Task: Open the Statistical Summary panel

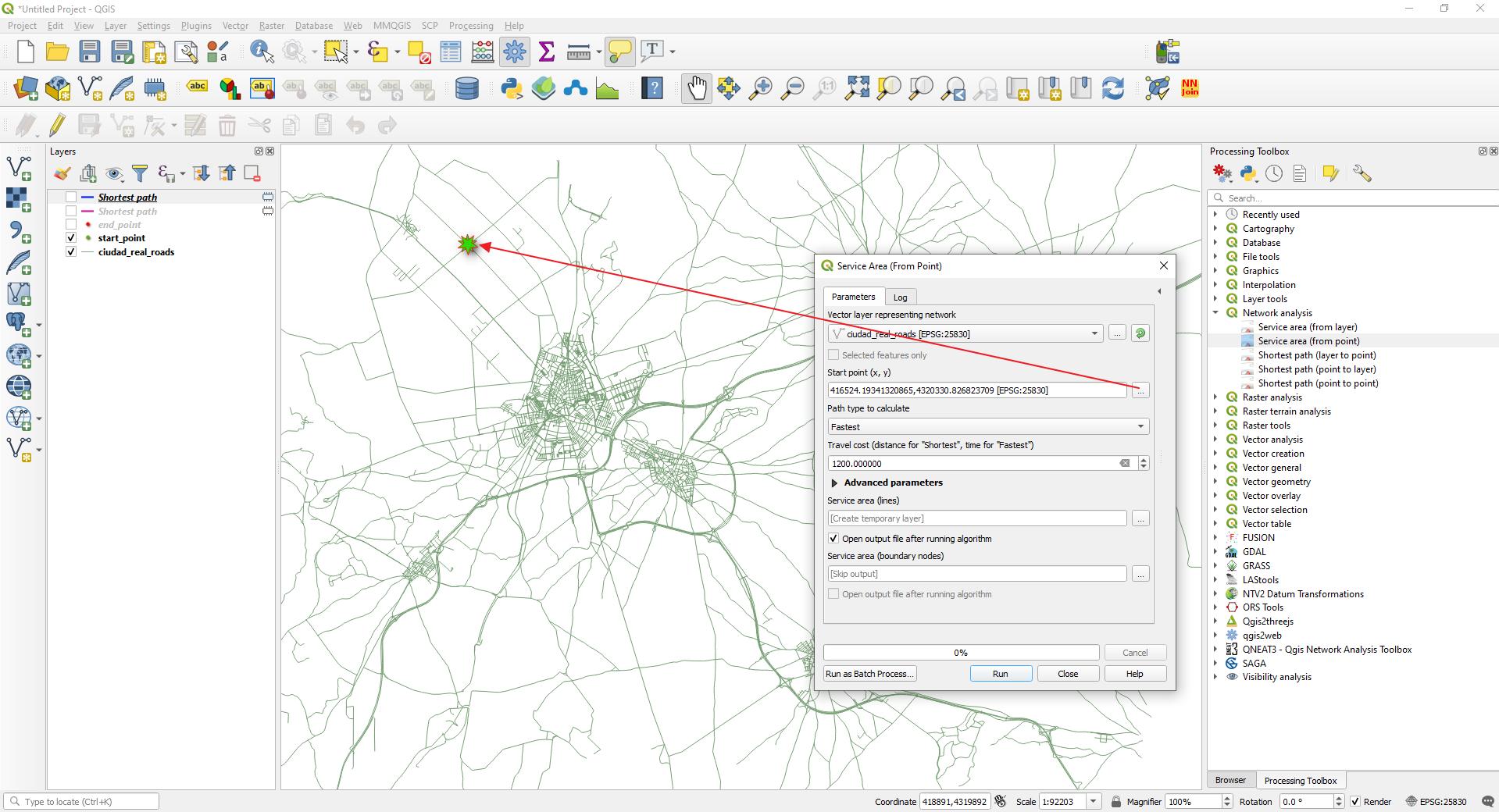Action: click(547, 51)
